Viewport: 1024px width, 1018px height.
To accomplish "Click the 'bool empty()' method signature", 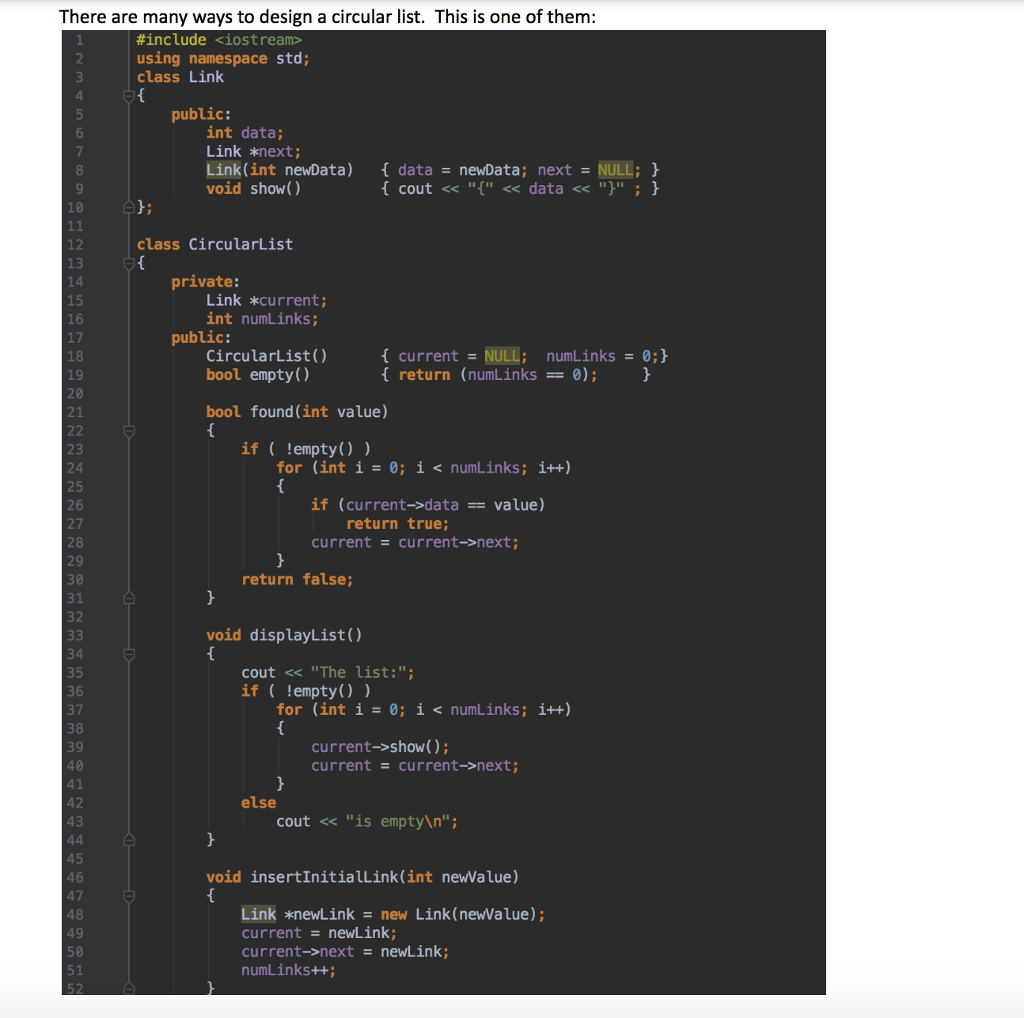I will click(x=258, y=375).
